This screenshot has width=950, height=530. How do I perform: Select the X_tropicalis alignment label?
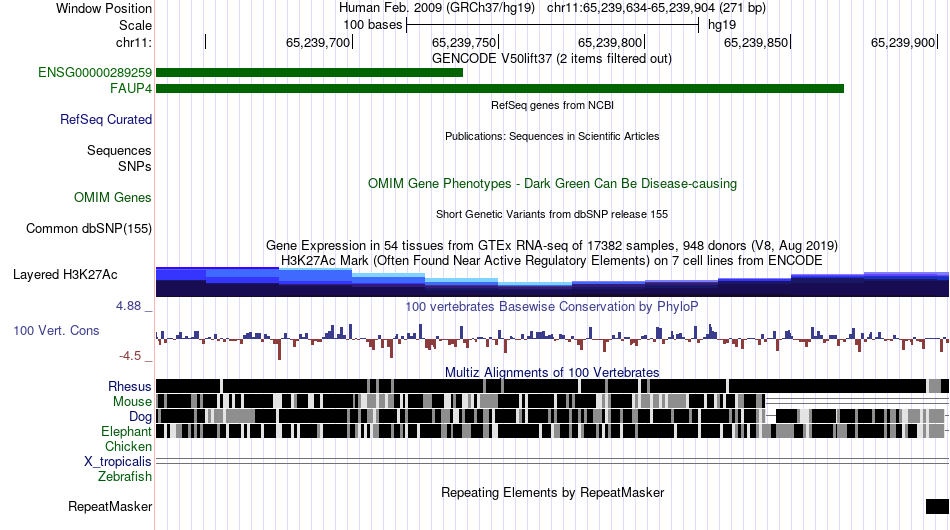click(x=118, y=462)
